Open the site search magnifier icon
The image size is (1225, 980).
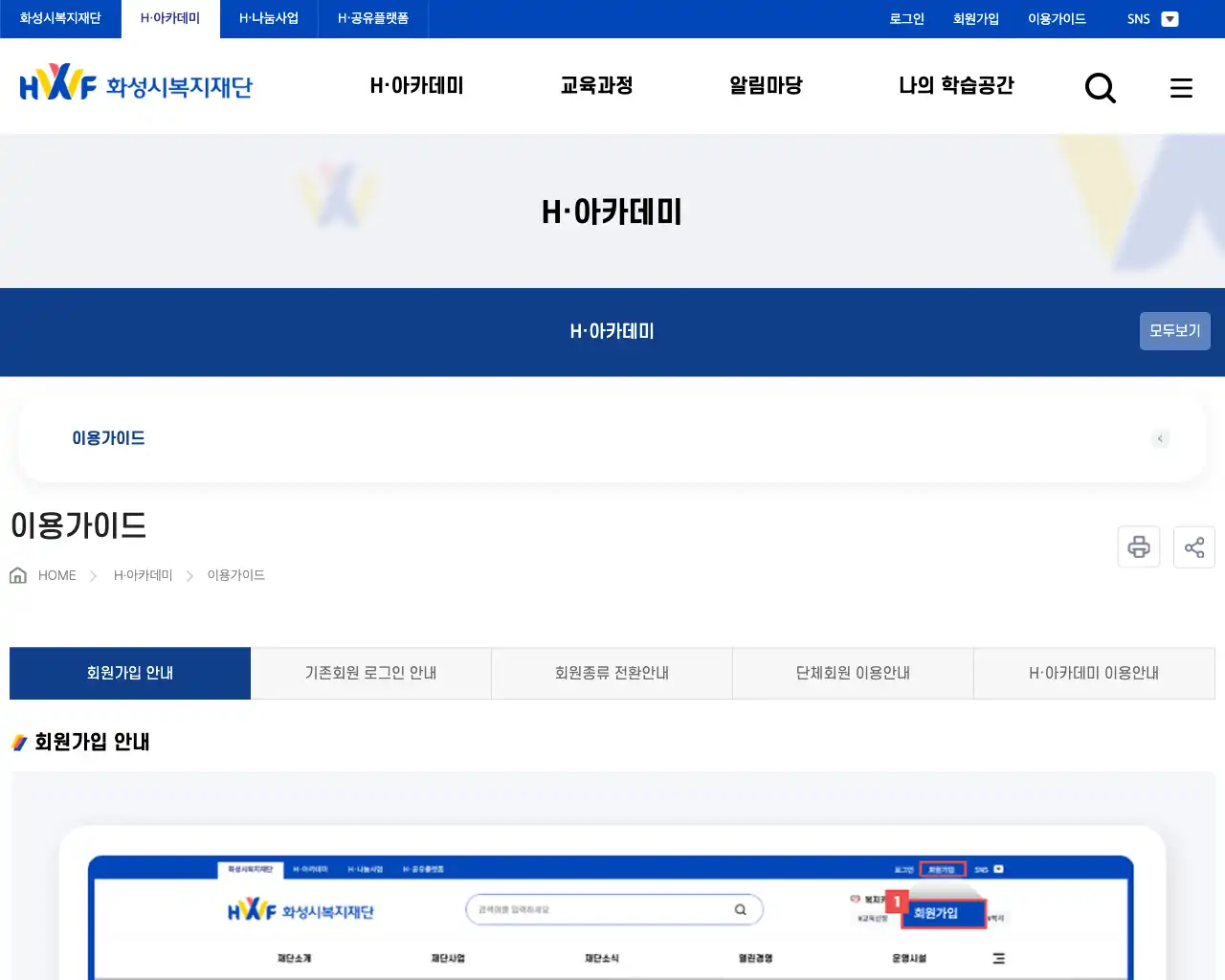click(1100, 87)
